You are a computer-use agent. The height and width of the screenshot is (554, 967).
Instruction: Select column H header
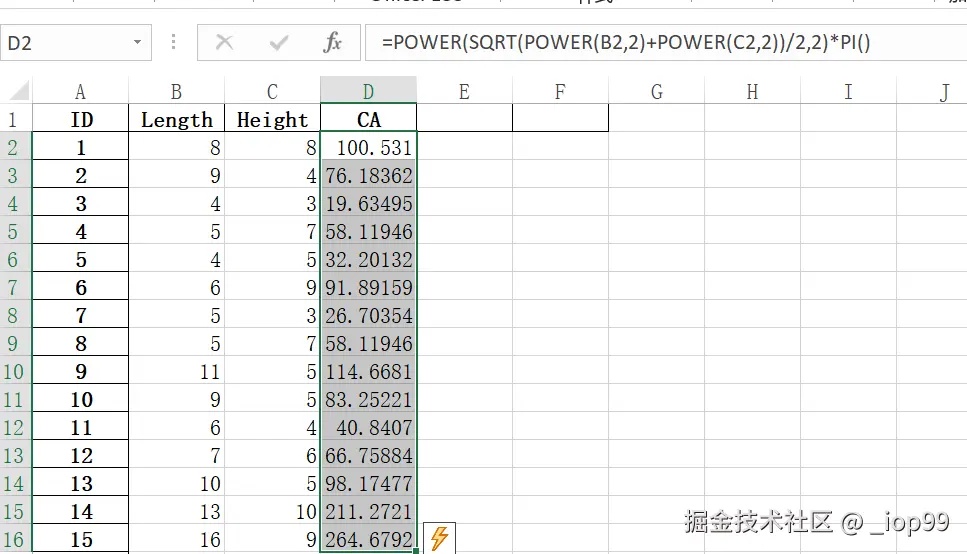click(x=752, y=91)
